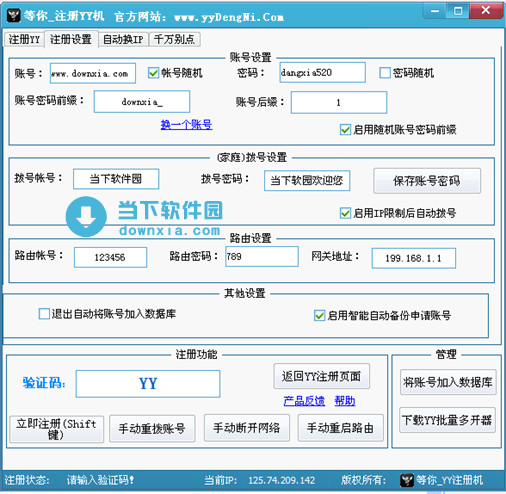Focus the 账号 input field
The image size is (506, 494).
pyautogui.click(x=93, y=73)
